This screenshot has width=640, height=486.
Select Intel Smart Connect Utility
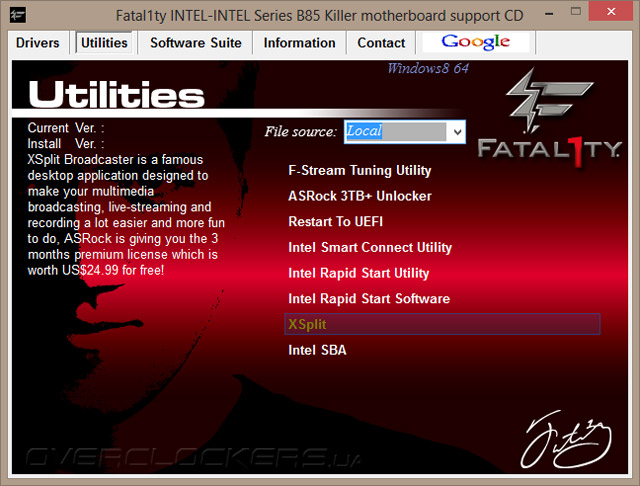370,247
